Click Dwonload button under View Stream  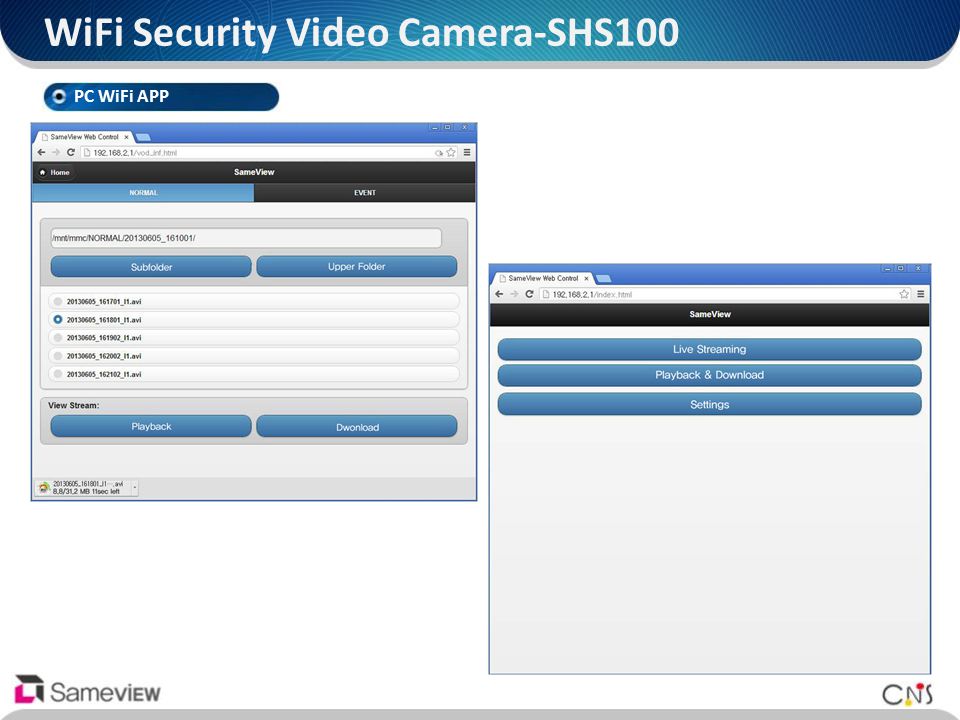pyautogui.click(x=356, y=427)
